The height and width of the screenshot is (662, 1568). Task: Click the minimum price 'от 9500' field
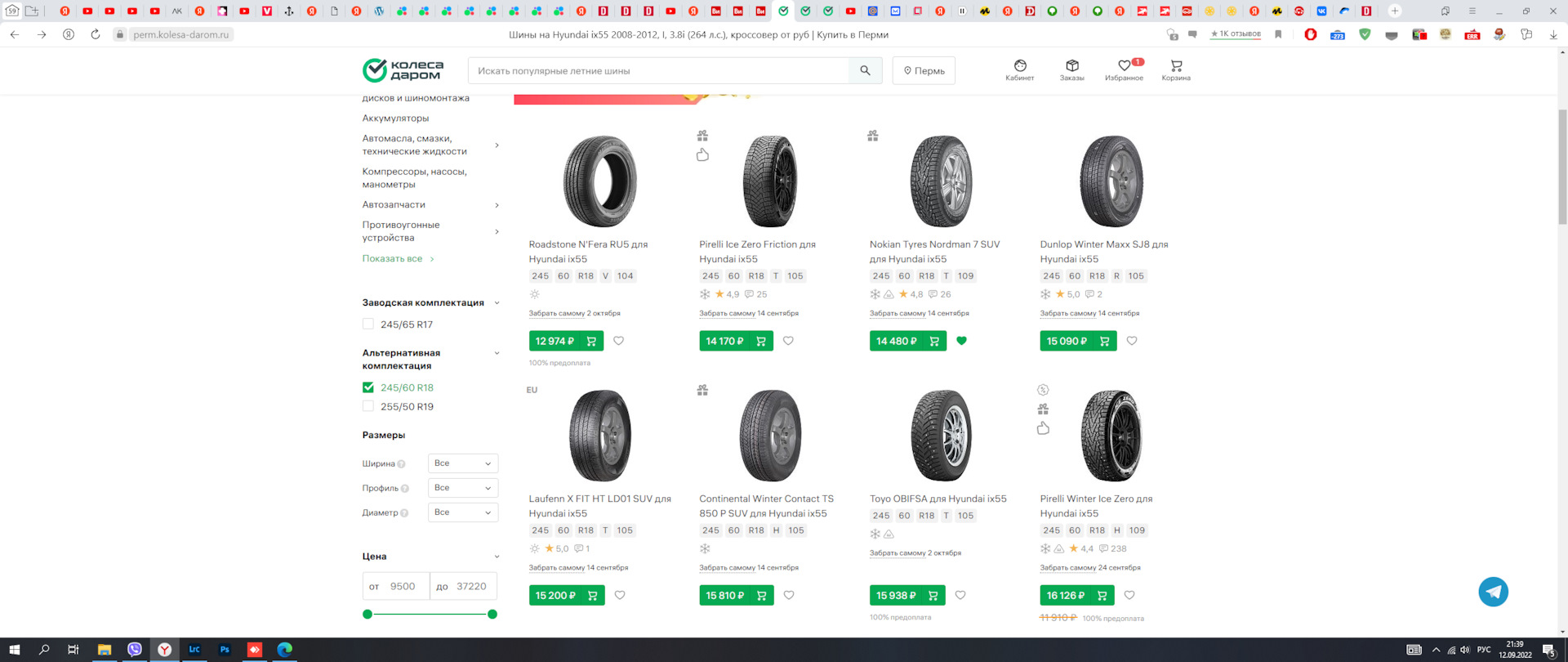tap(396, 586)
